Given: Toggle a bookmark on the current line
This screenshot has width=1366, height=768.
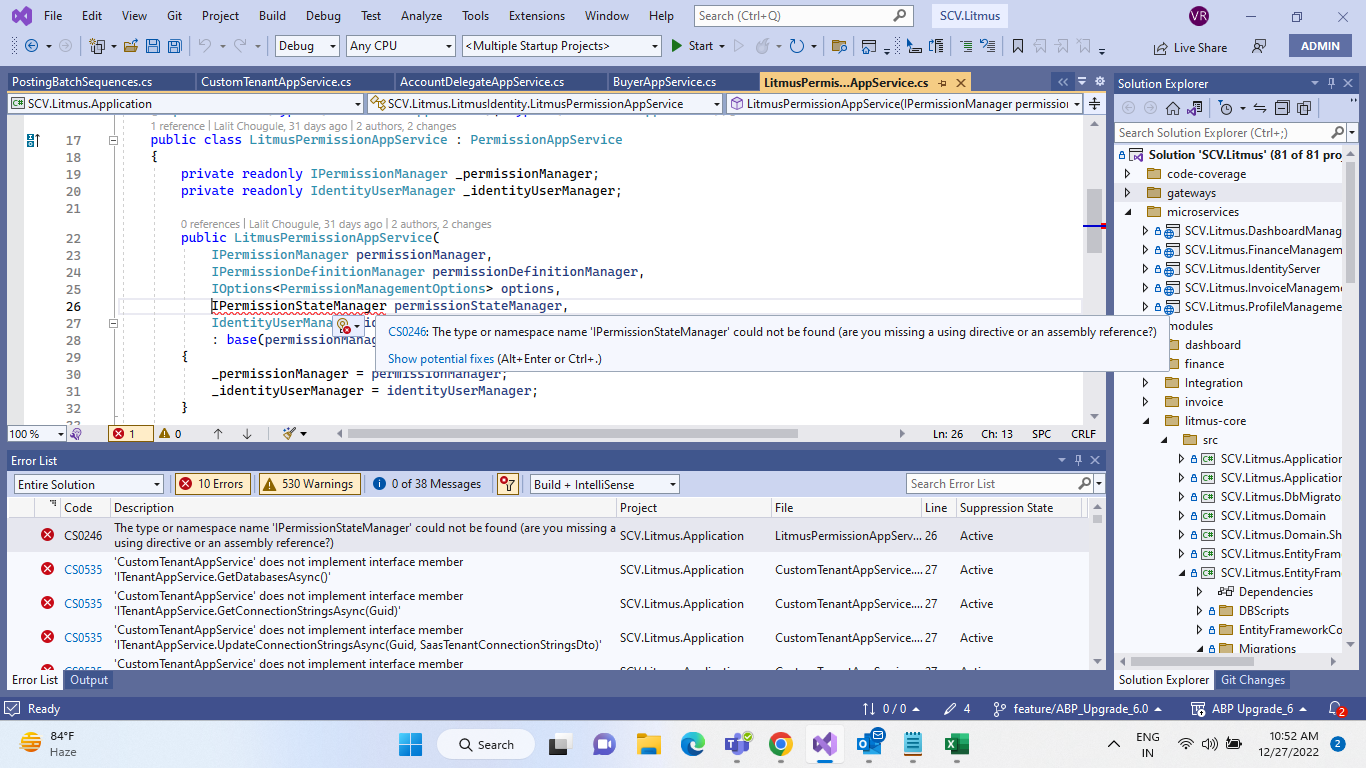Looking at the screenshot, I should (x=1017, y=46).
